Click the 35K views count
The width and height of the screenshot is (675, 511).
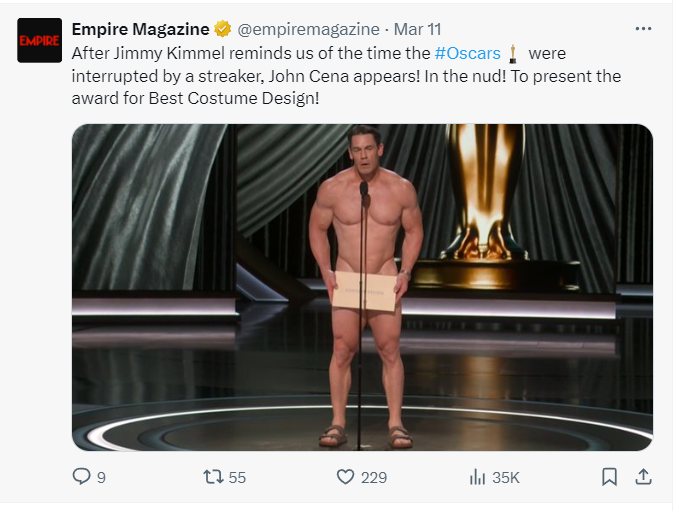[508, 478]
